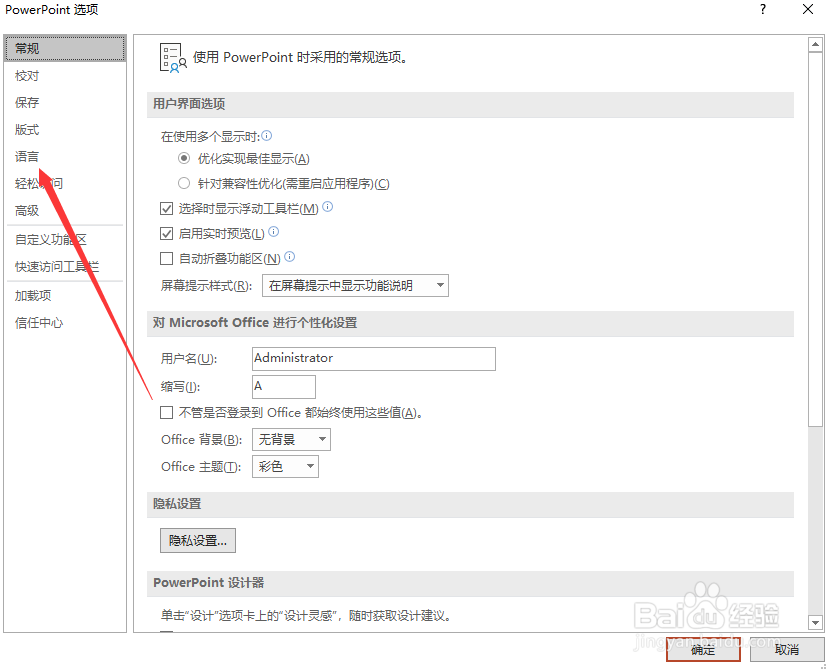Click the 隐私设置 section heading

point(177,504)
